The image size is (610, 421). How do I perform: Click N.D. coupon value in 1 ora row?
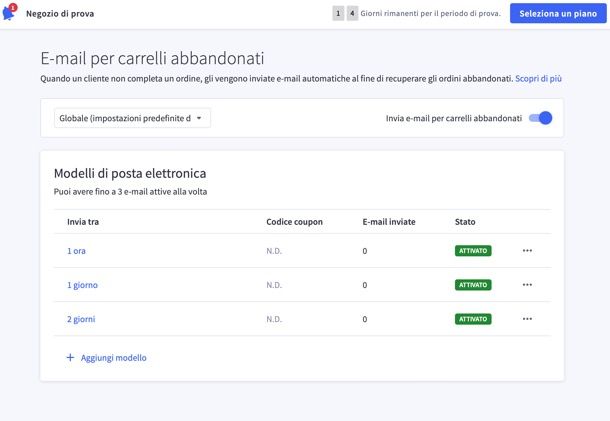point(274,251)
